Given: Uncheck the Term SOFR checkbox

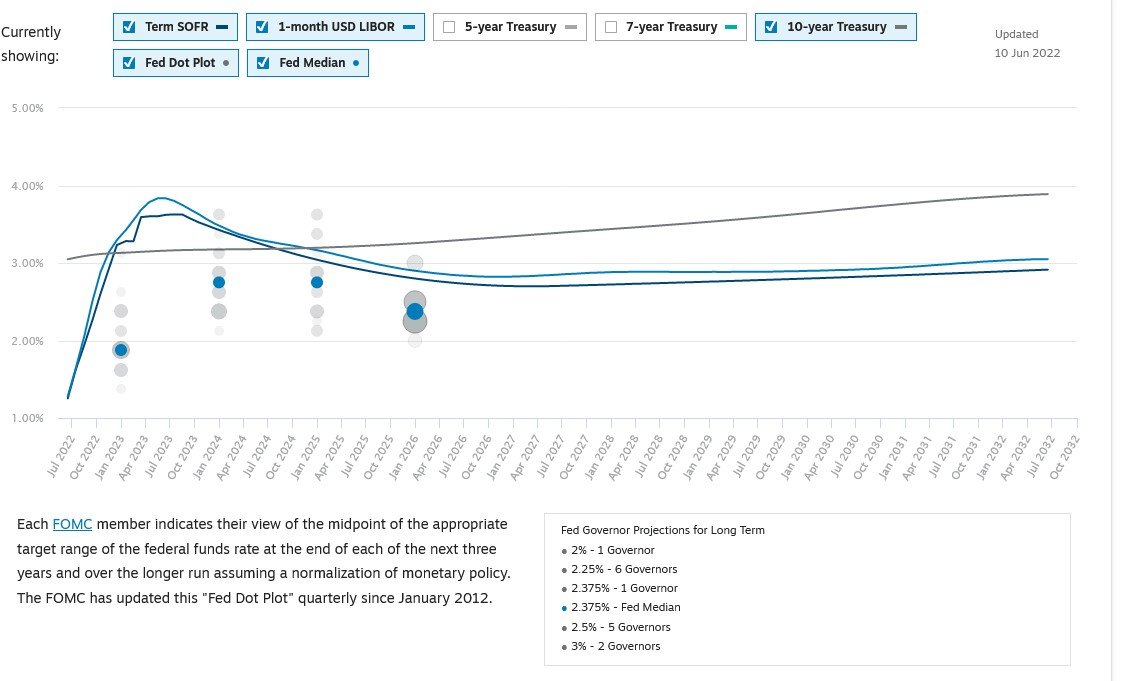Looking at the screenshot, I should [x=129, y=27].
